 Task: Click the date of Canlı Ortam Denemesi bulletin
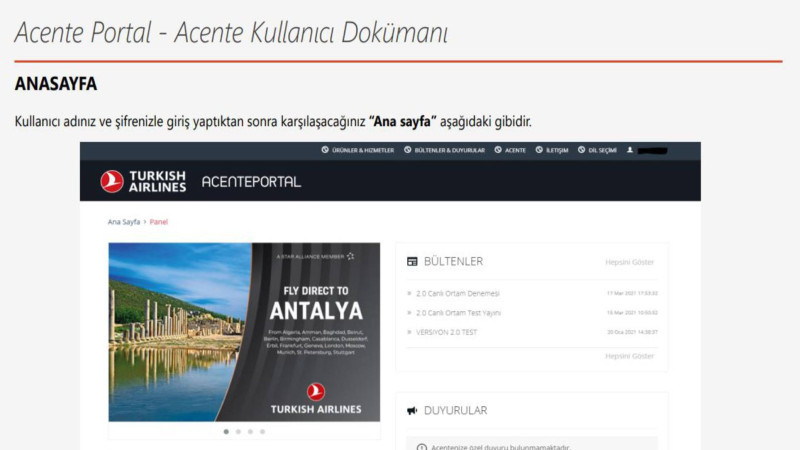[632, 293]
